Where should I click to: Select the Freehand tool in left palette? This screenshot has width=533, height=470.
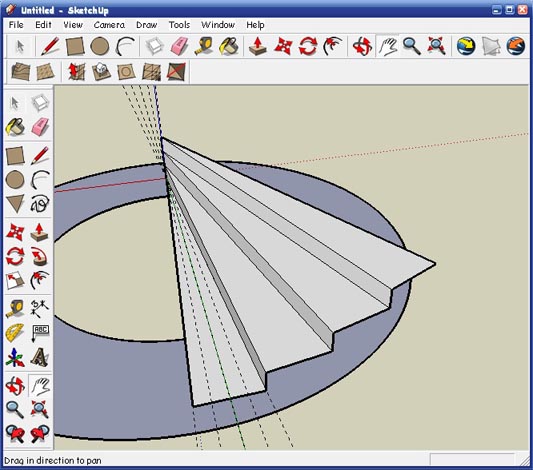[x=40, y=204]
